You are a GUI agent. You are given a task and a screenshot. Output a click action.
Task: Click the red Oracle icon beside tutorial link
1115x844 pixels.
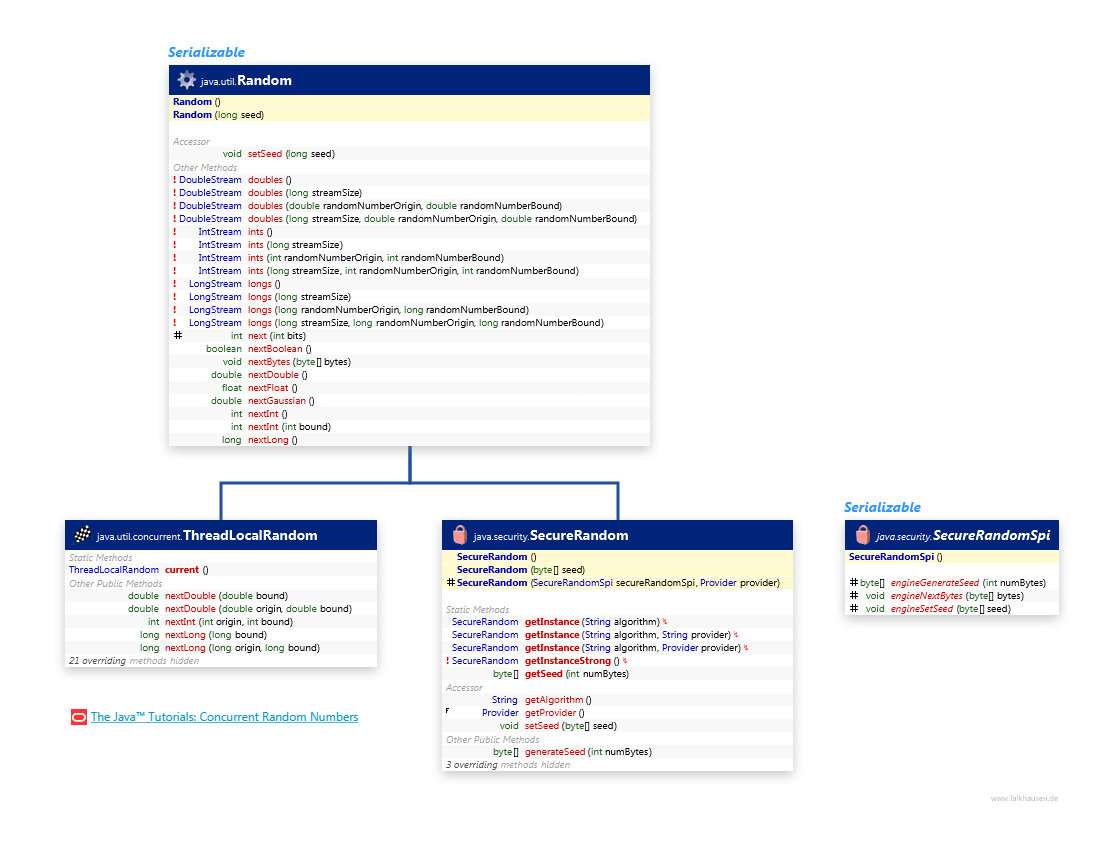(79, 717)
